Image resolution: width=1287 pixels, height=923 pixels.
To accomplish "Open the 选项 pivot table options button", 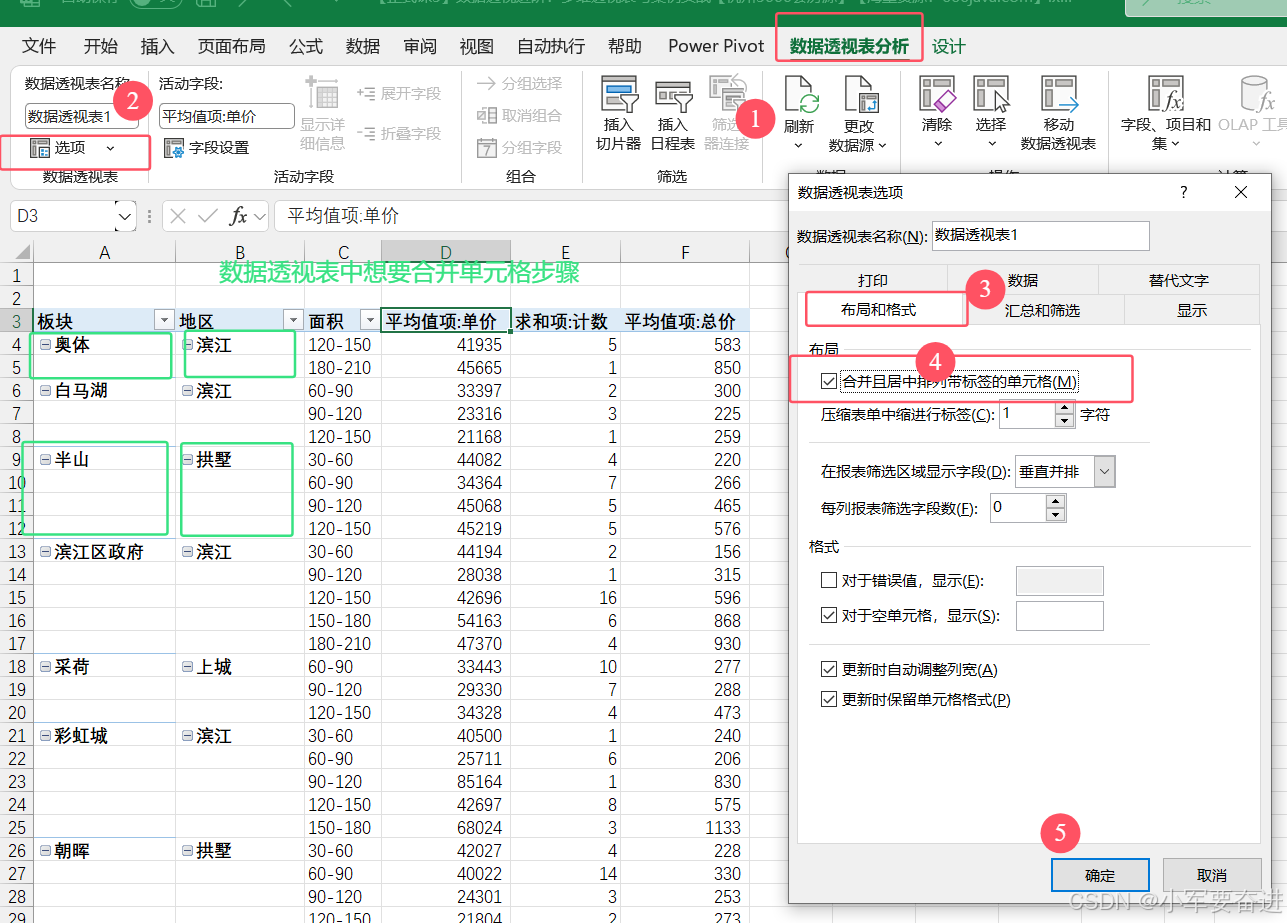I will [x=75, y=148].
